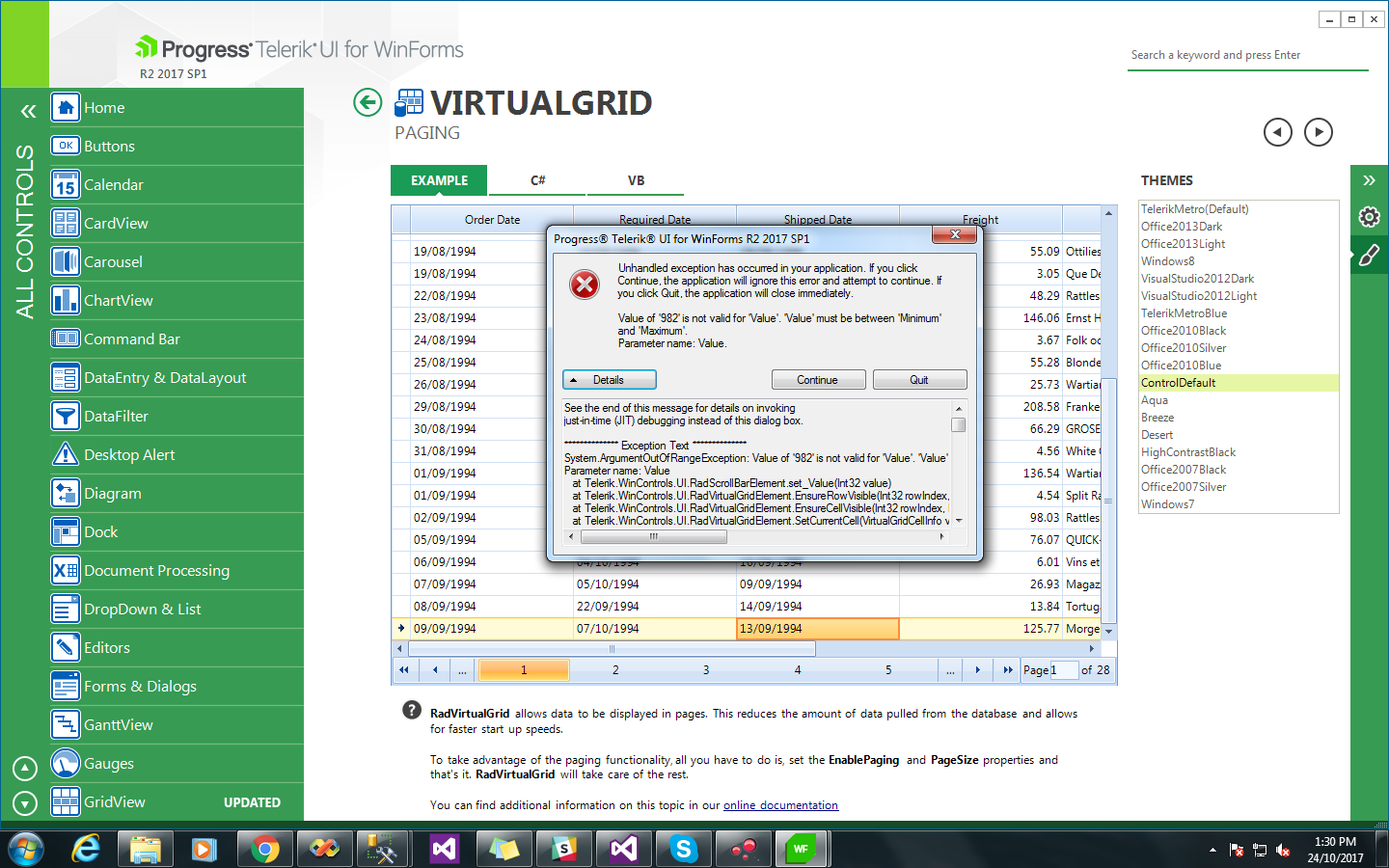This screenshot has width=1389, height=868.
Task: Switch to the VB code tab
Action: click(x=636, y=180)
